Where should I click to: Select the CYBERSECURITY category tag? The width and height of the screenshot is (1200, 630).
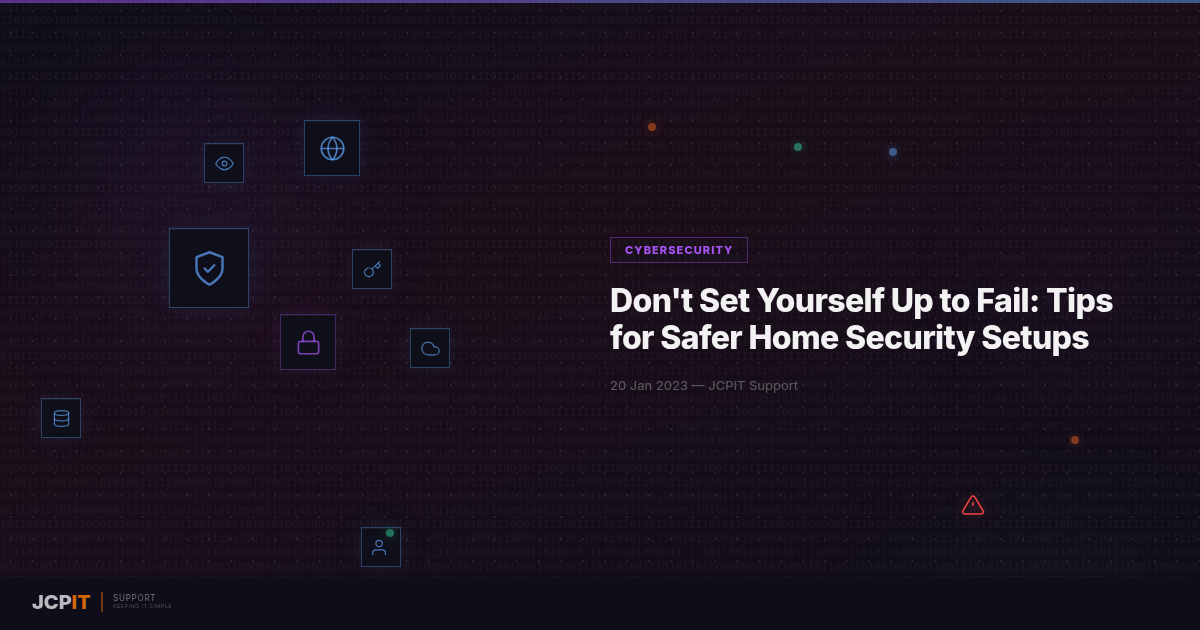pyautogui.click(x=678, y=250)
